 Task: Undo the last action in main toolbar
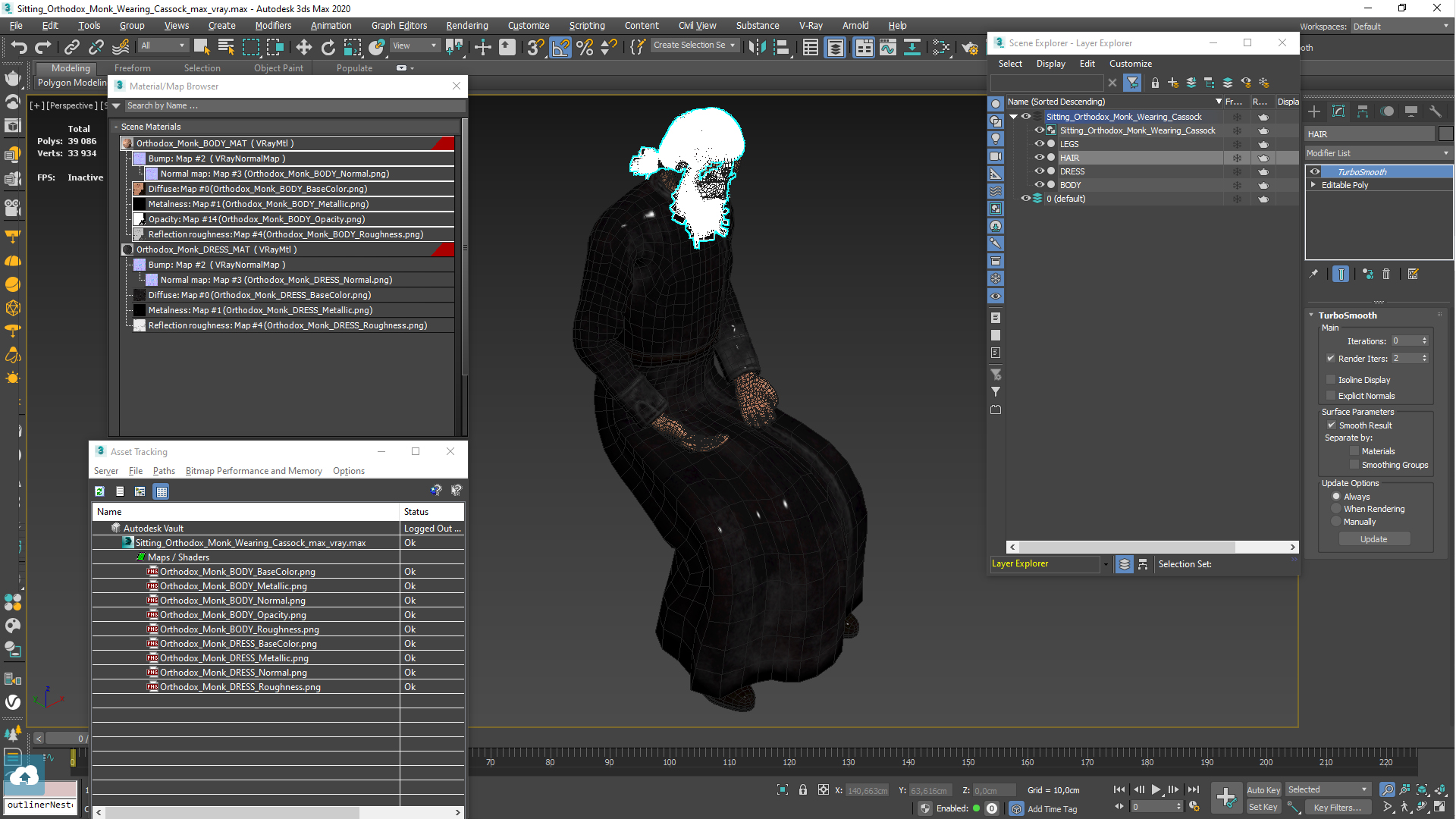(18, 47)
